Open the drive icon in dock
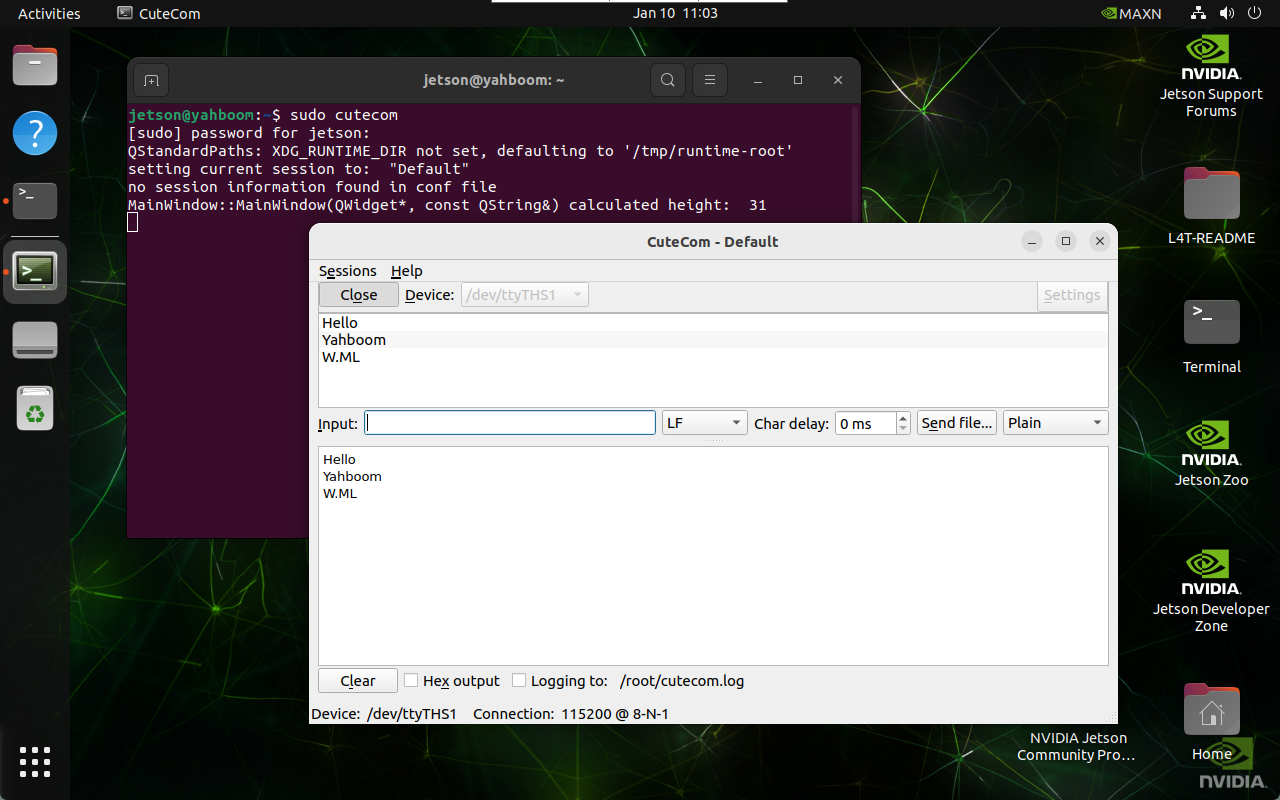The height and width of the screenshot is (800, 1280). [x=35, y=340]
